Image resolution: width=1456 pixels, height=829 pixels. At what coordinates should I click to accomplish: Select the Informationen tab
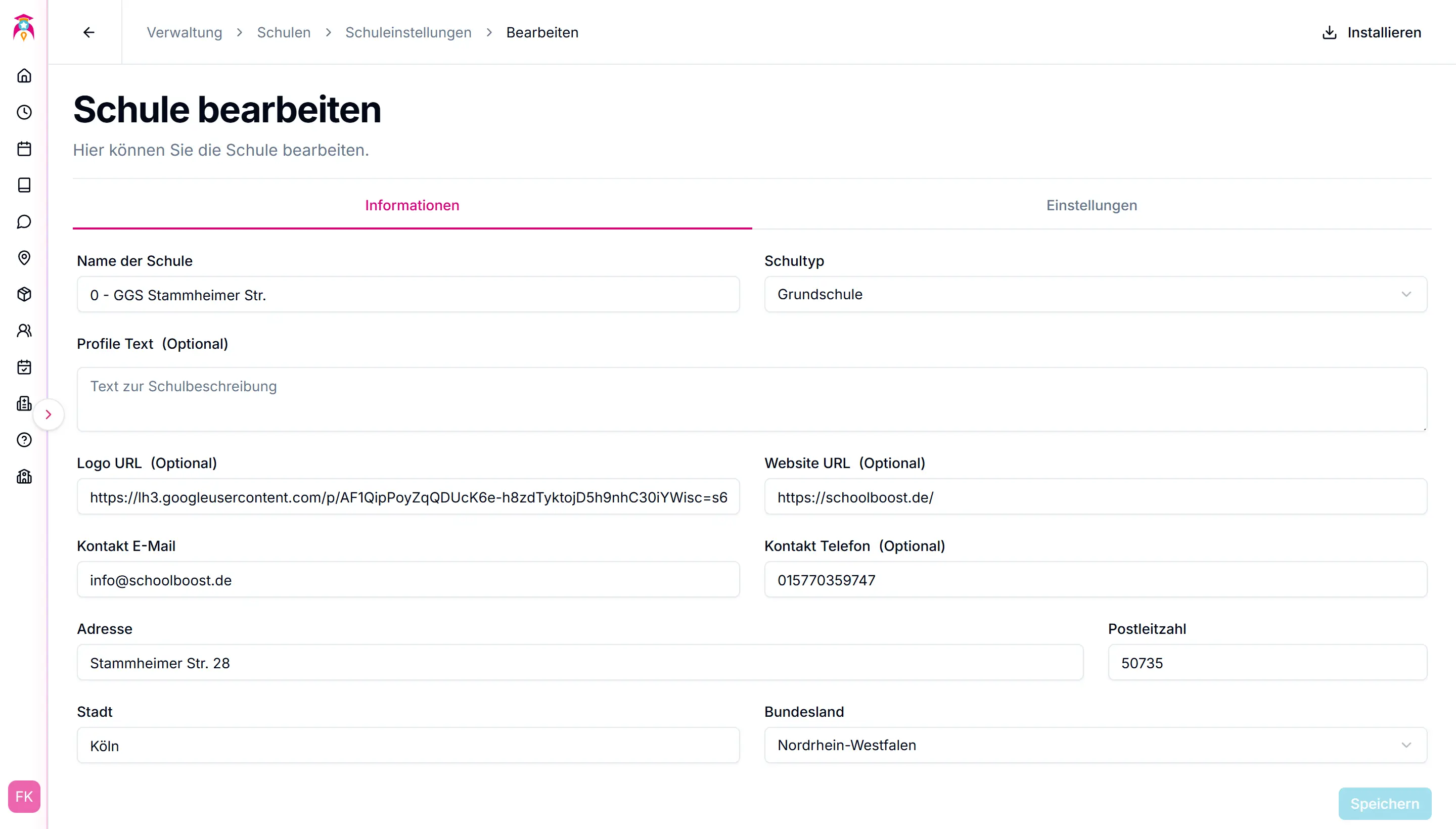click(x=412, y=206)
